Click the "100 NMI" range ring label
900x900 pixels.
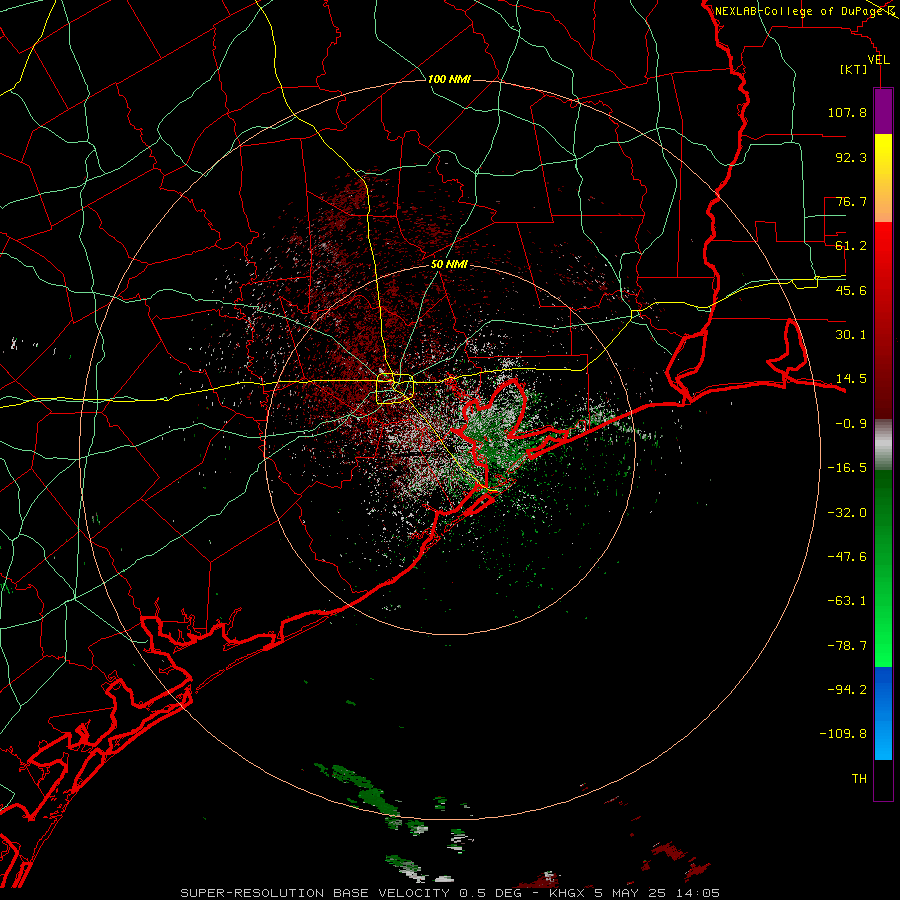coord(449,79)
